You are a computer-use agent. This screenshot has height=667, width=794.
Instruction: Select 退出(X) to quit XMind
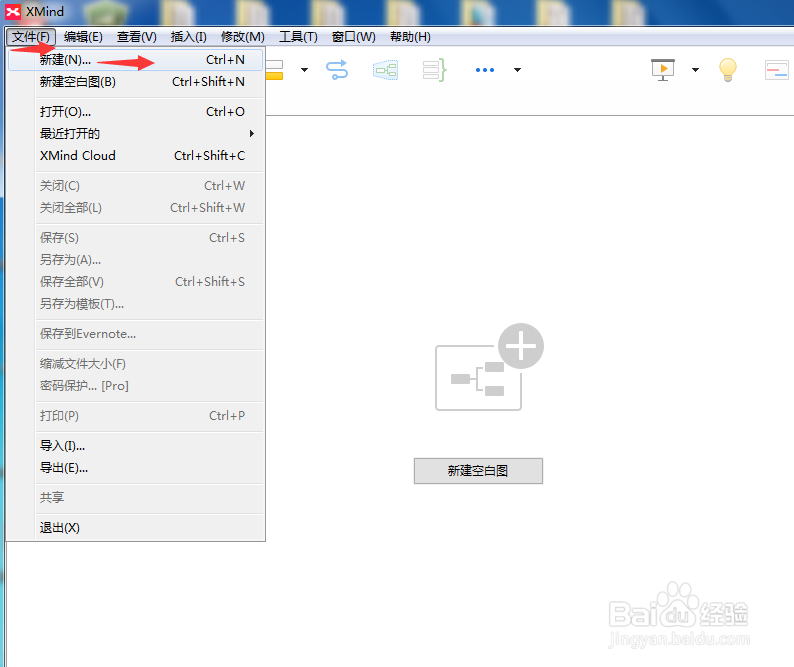click(x=136, y=528)
